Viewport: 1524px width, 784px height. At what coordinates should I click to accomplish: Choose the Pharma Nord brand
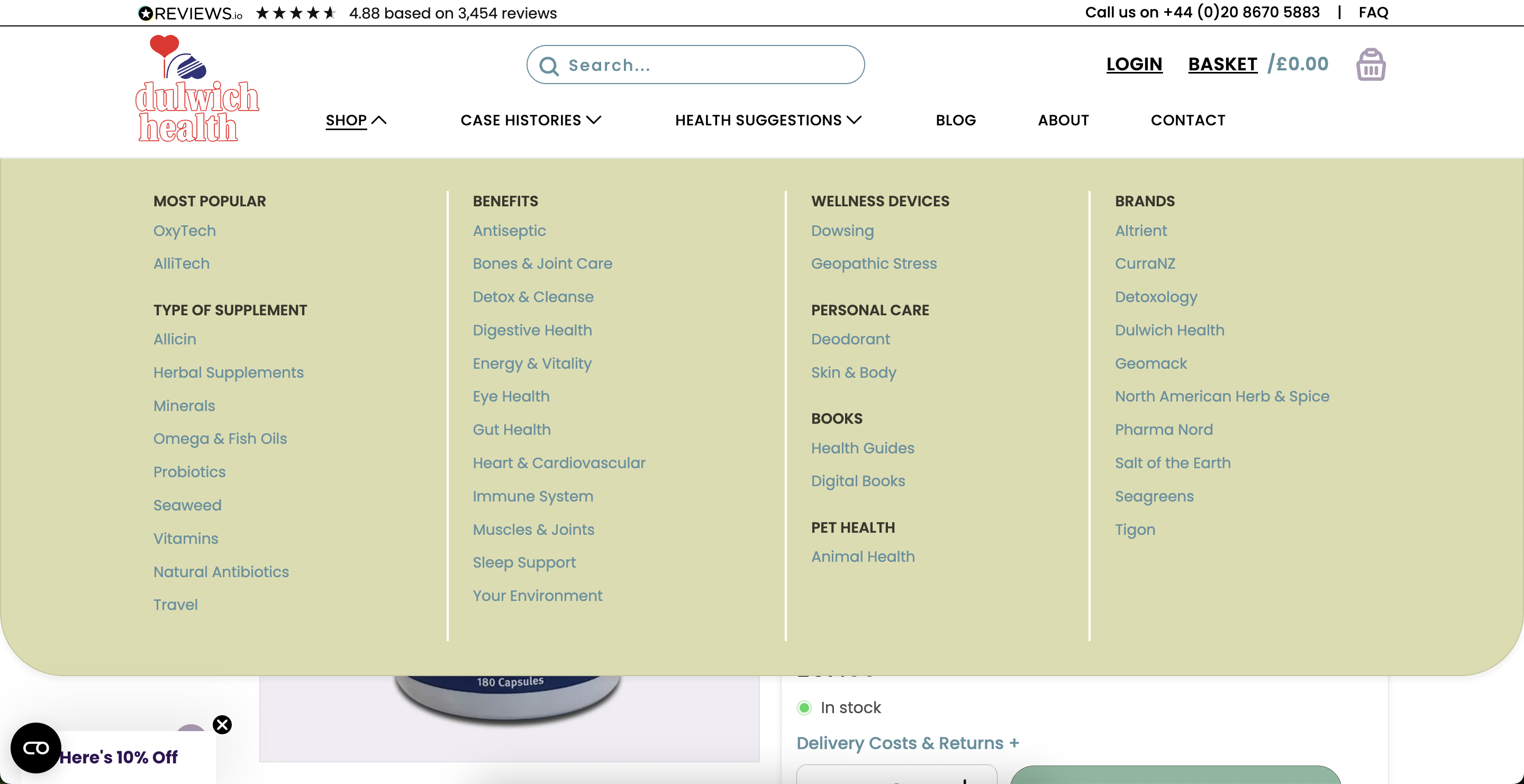tap(1163, 429)
